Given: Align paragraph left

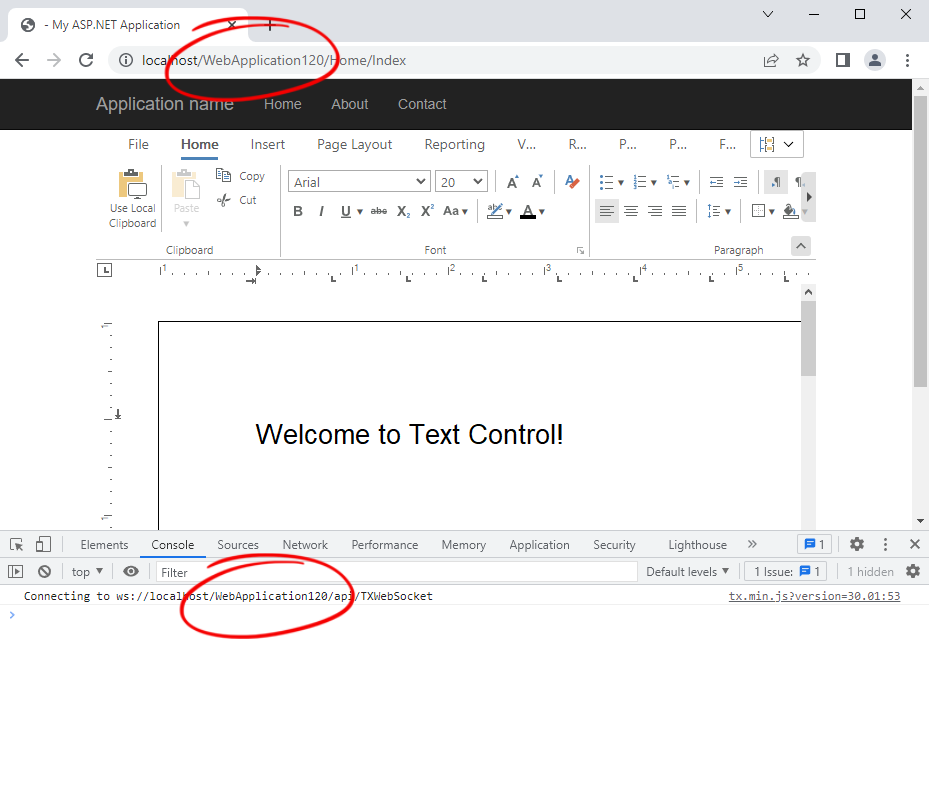Looking at the screenshot, I should coord(607,211).
